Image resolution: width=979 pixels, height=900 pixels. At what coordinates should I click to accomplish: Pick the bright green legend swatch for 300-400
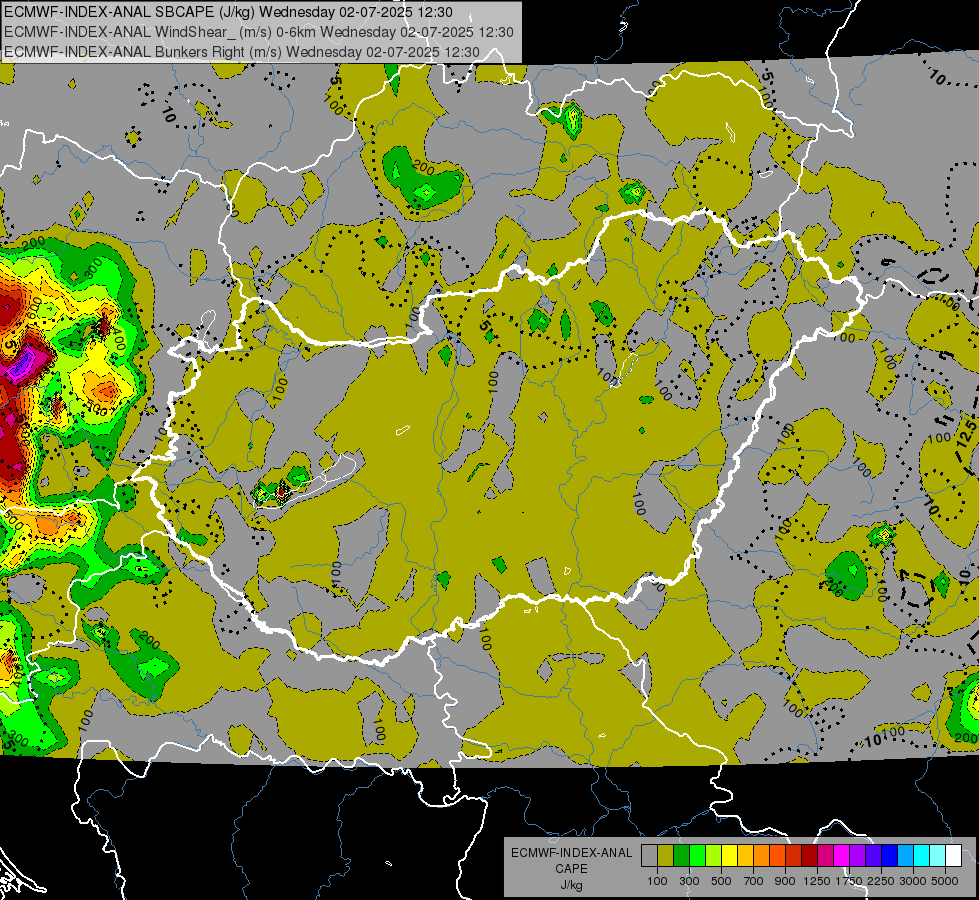click(697, 855)
